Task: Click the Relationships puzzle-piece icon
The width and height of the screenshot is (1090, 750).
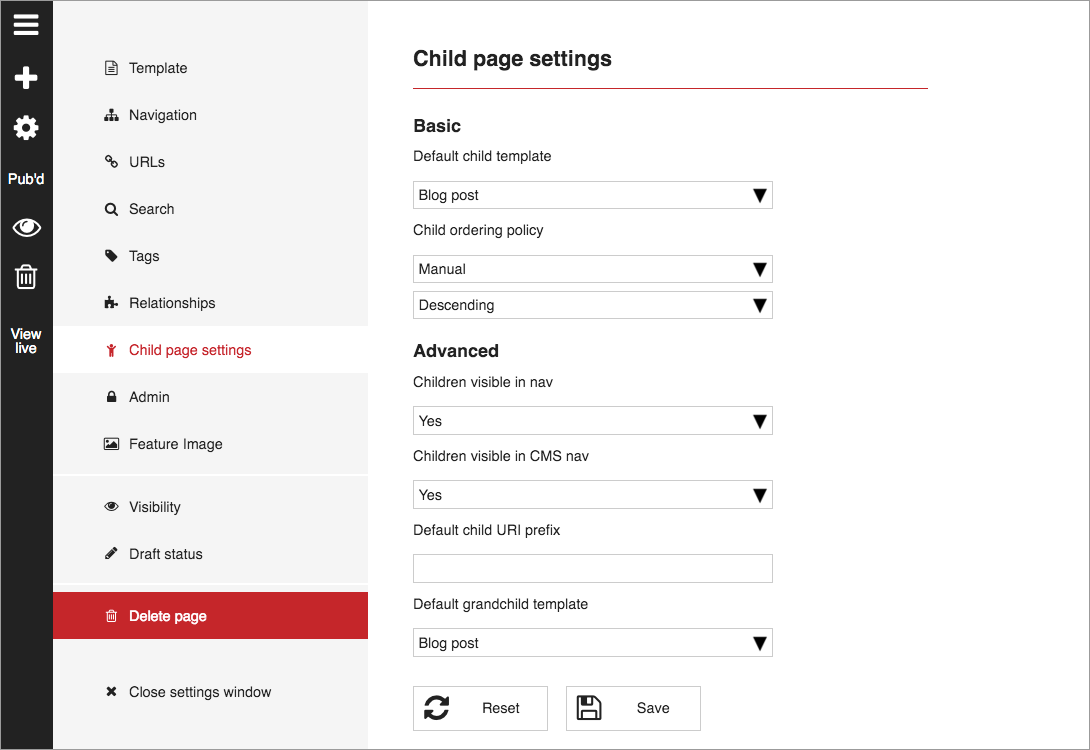Action: (x=111, y=302)
